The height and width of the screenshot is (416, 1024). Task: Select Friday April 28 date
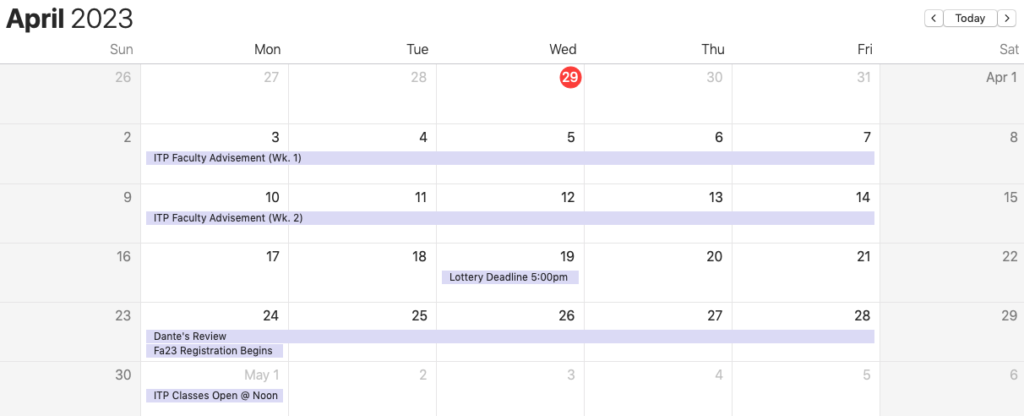coord(863,316)
